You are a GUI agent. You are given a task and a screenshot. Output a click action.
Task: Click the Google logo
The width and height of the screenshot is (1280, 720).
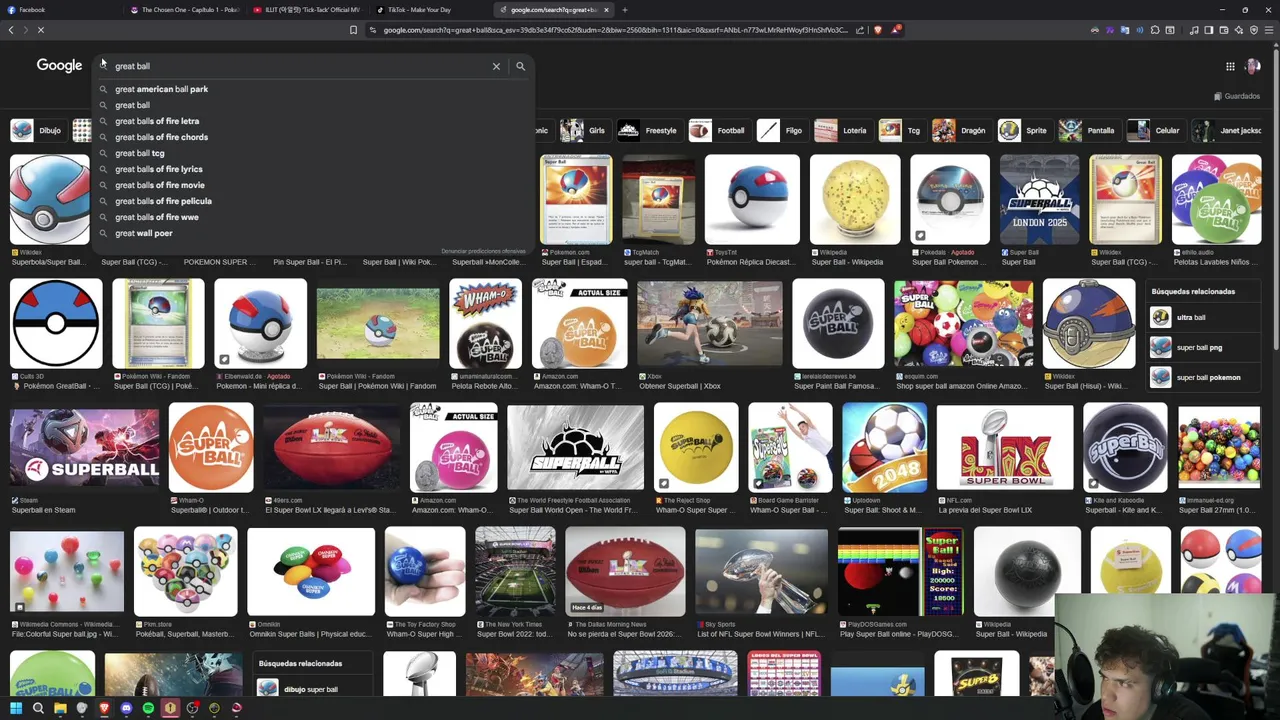(59, 65)
